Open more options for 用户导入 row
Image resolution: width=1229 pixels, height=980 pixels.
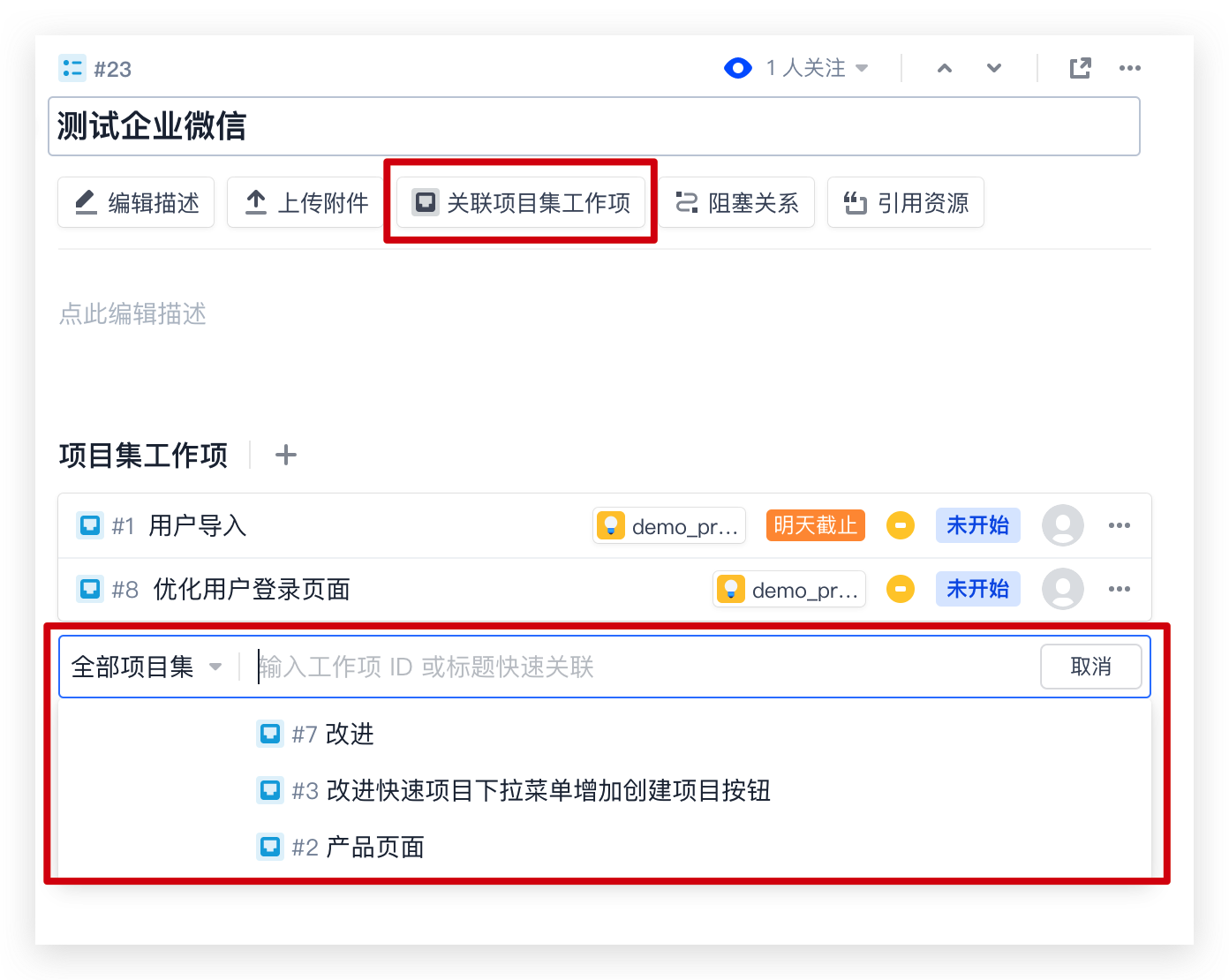tap(1120, 525)
